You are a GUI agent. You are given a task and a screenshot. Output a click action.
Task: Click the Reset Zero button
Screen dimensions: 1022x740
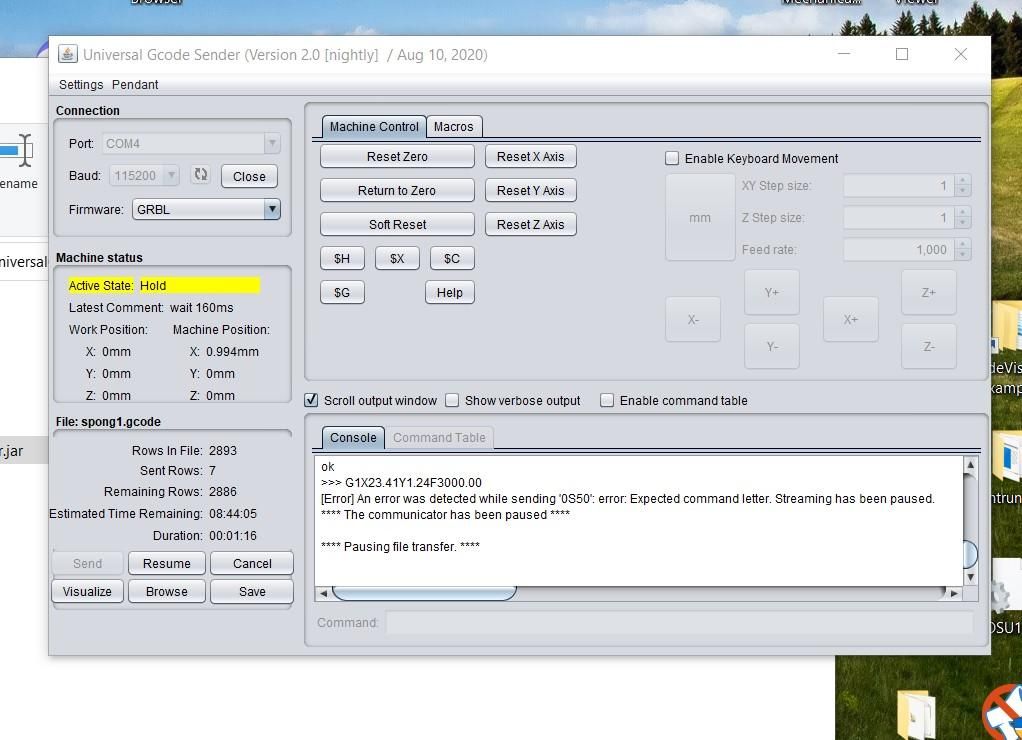pos(397,156)
